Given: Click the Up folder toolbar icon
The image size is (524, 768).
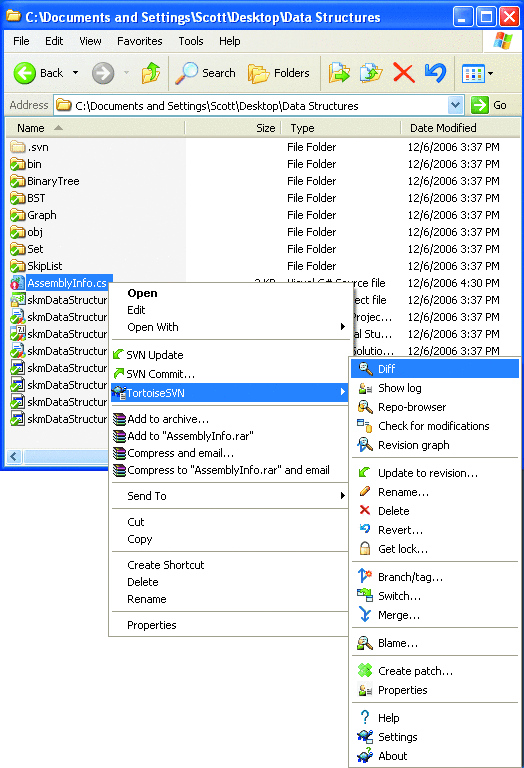Looking at the screenshot, I should [x=151, y=73].
